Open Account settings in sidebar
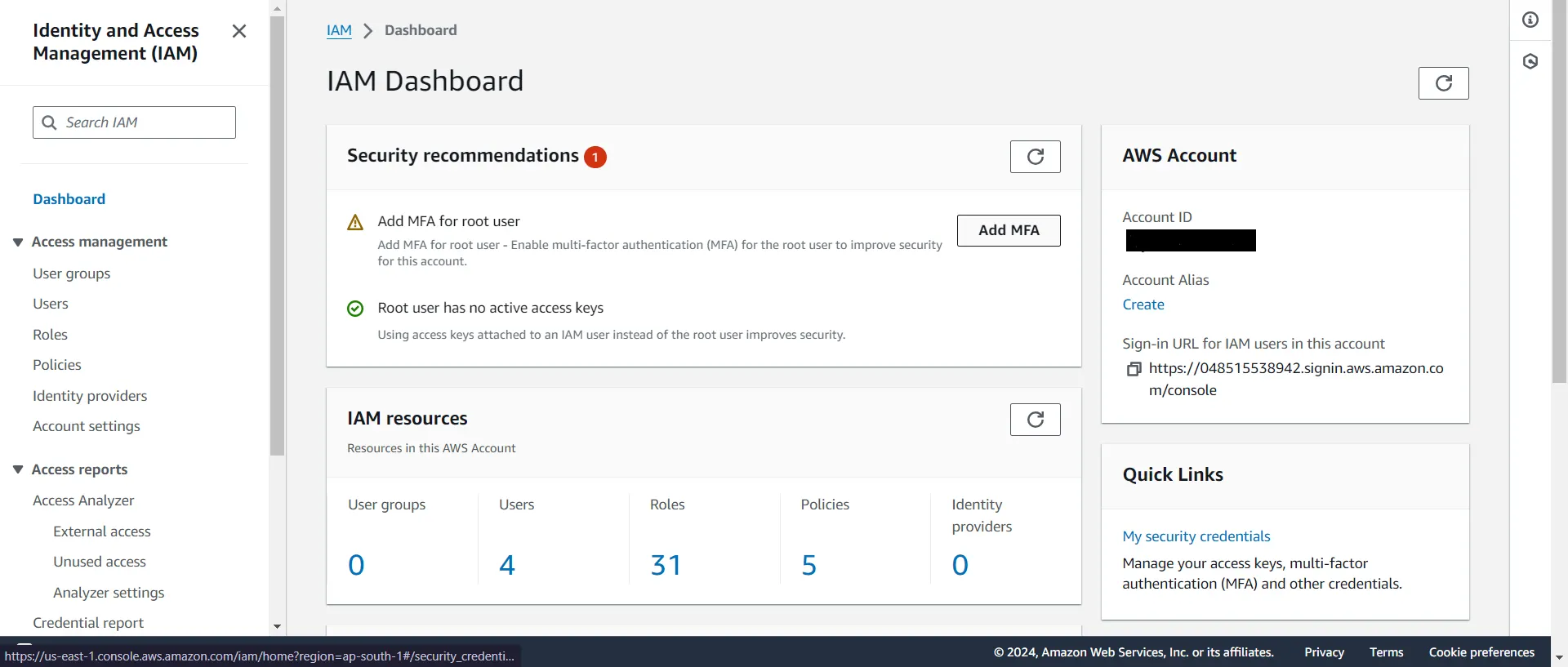The height and width of the screenshot is (667, 1568). (87, 426)
